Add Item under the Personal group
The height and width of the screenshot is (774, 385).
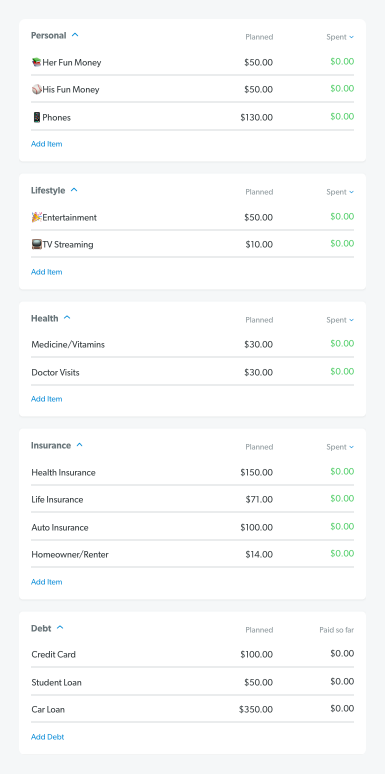46,144
